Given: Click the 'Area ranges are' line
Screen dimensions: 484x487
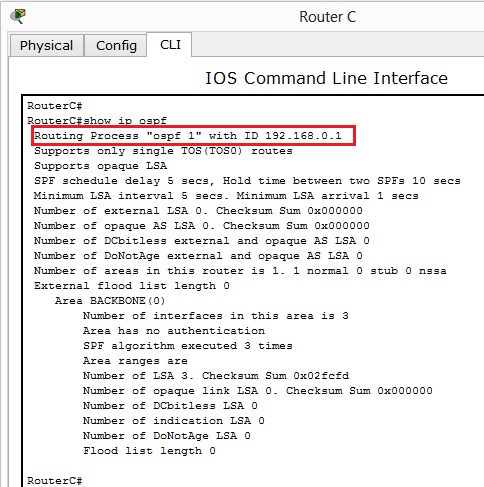Looking at the screenshot, I should point(135,361).
